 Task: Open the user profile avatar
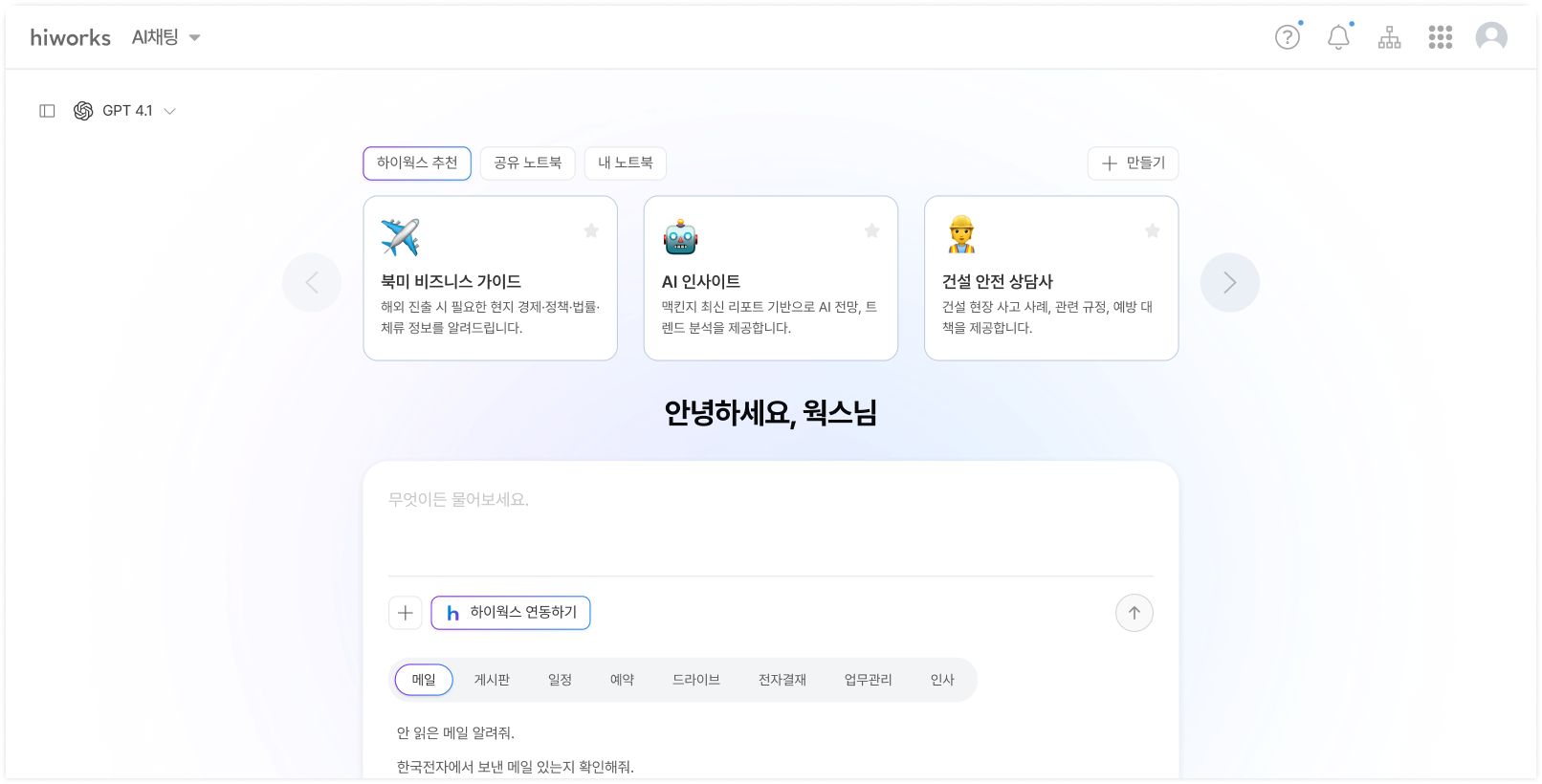(x=1491, y=37)
